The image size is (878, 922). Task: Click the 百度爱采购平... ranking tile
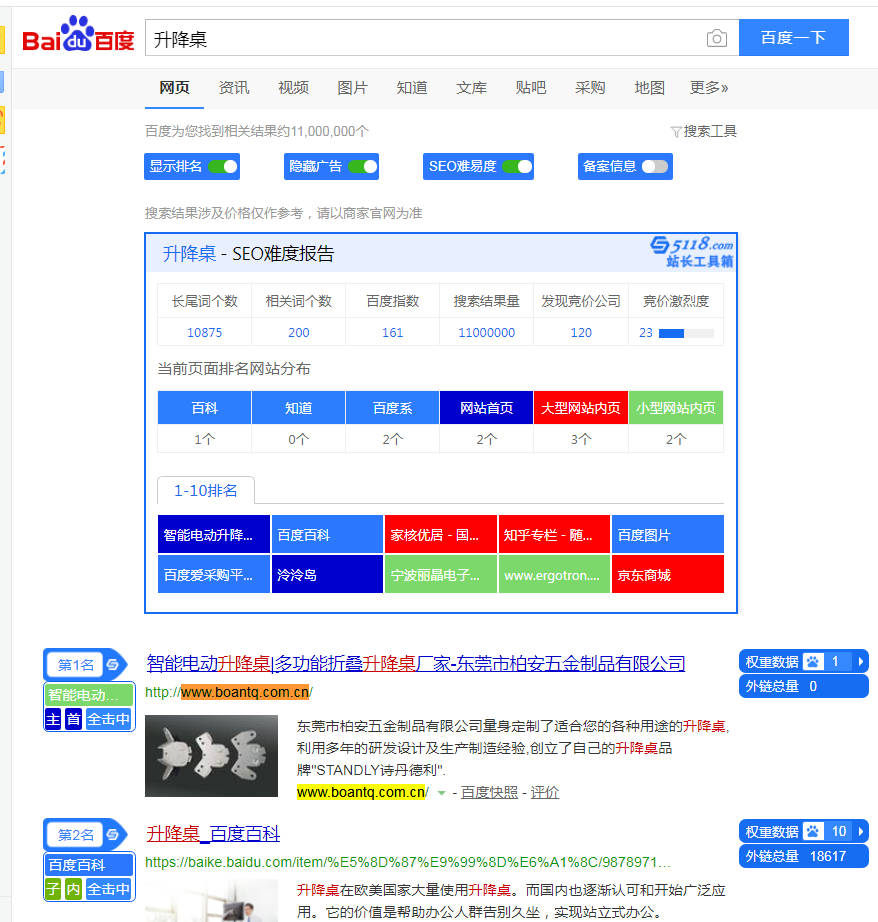click(x=214, y=574)
